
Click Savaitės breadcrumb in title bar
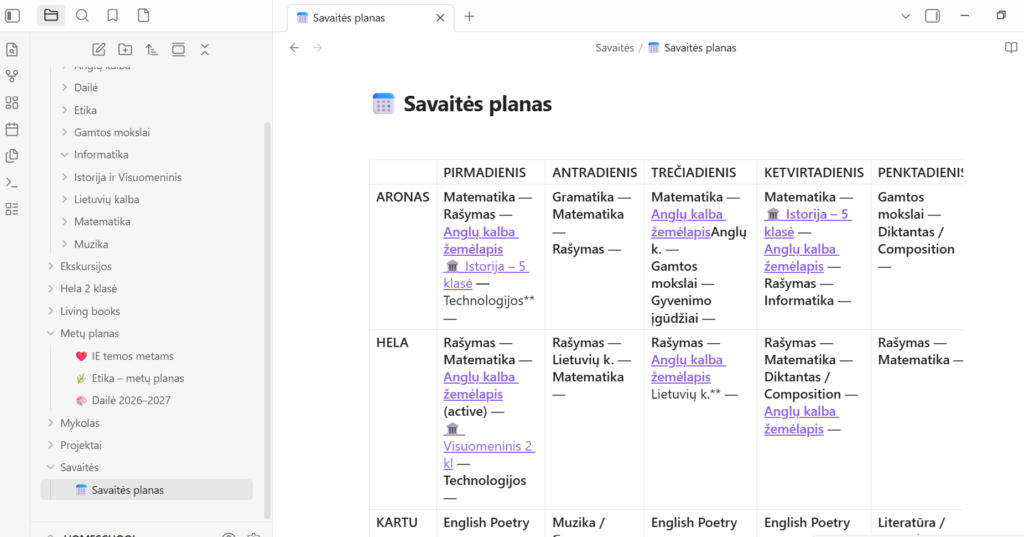(615, 48)
